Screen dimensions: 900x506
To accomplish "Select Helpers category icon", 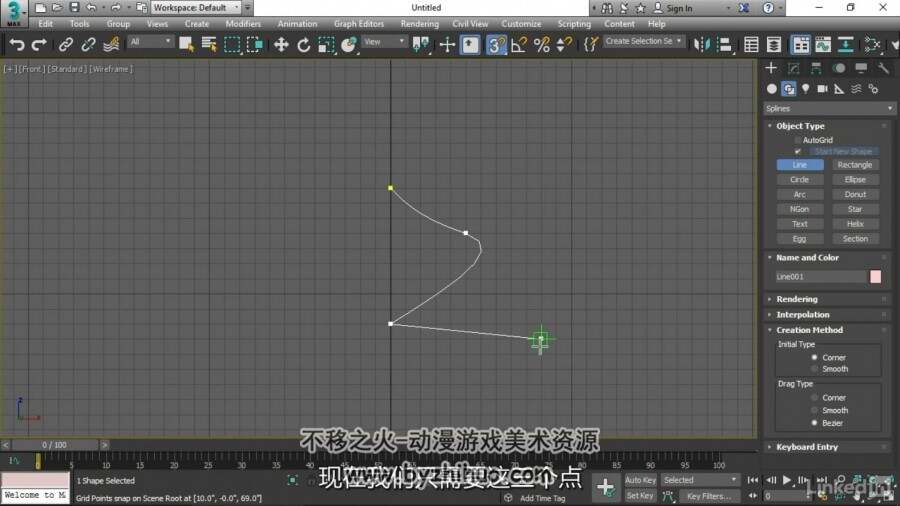I will click(839, 89).
